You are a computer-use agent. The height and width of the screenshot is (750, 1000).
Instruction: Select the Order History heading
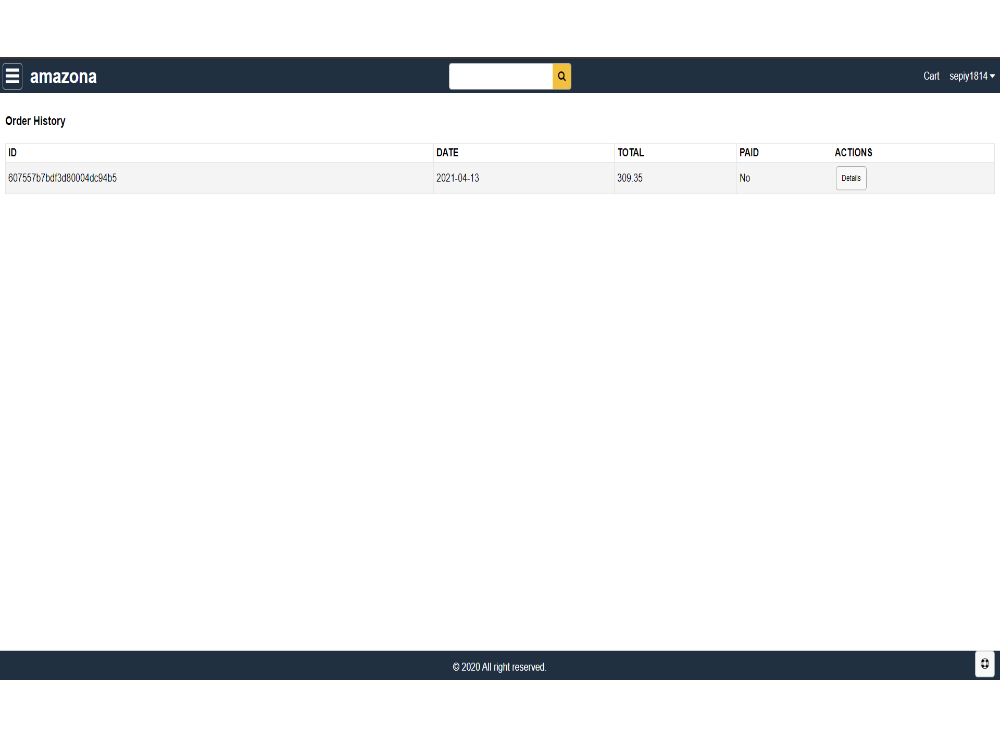click(35, 120)
